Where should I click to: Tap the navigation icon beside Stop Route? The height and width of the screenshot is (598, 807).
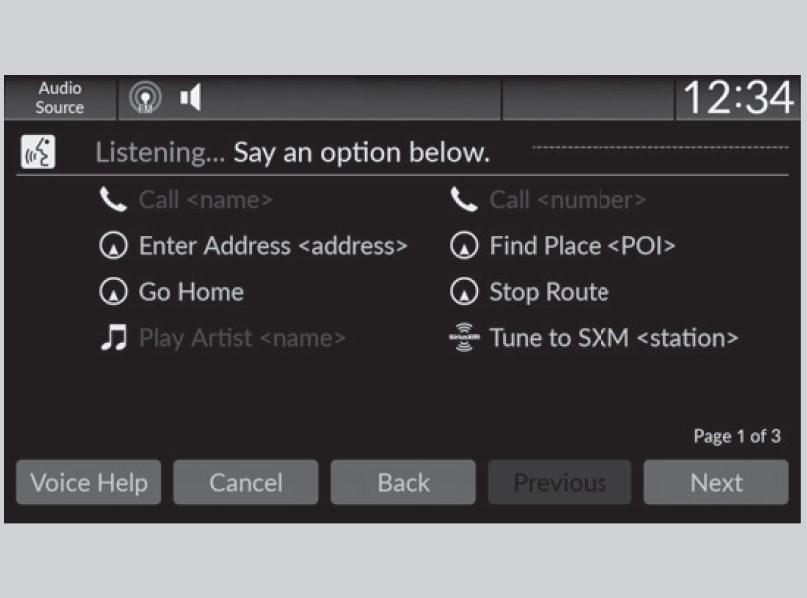click(463, 292)
